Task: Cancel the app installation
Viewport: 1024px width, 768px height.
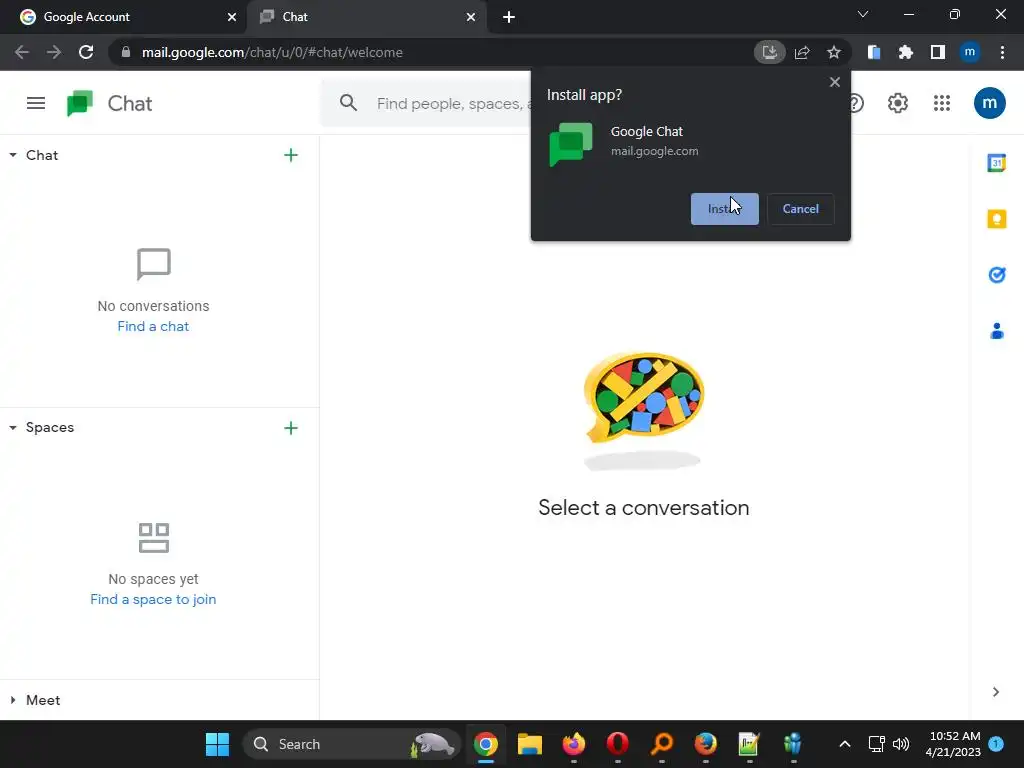Action: click(800, 209)
